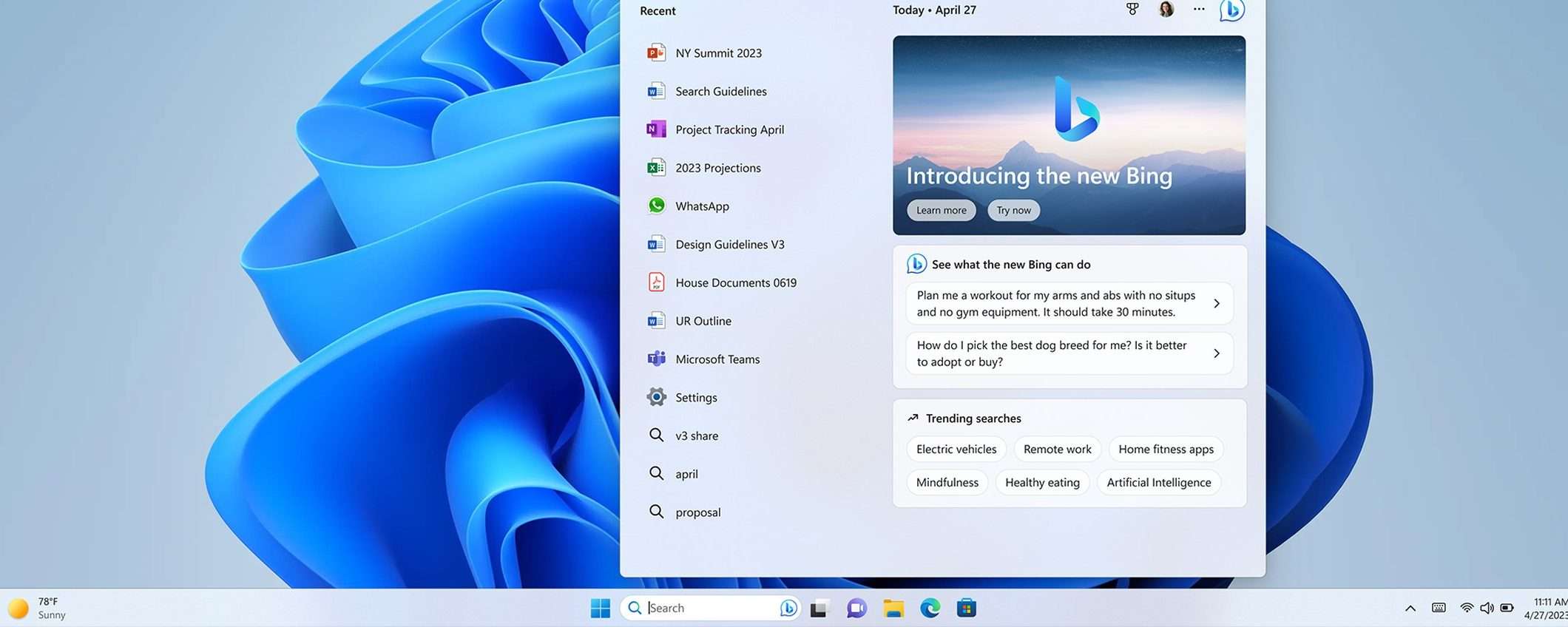Click the Learn more button

[941, 210]
